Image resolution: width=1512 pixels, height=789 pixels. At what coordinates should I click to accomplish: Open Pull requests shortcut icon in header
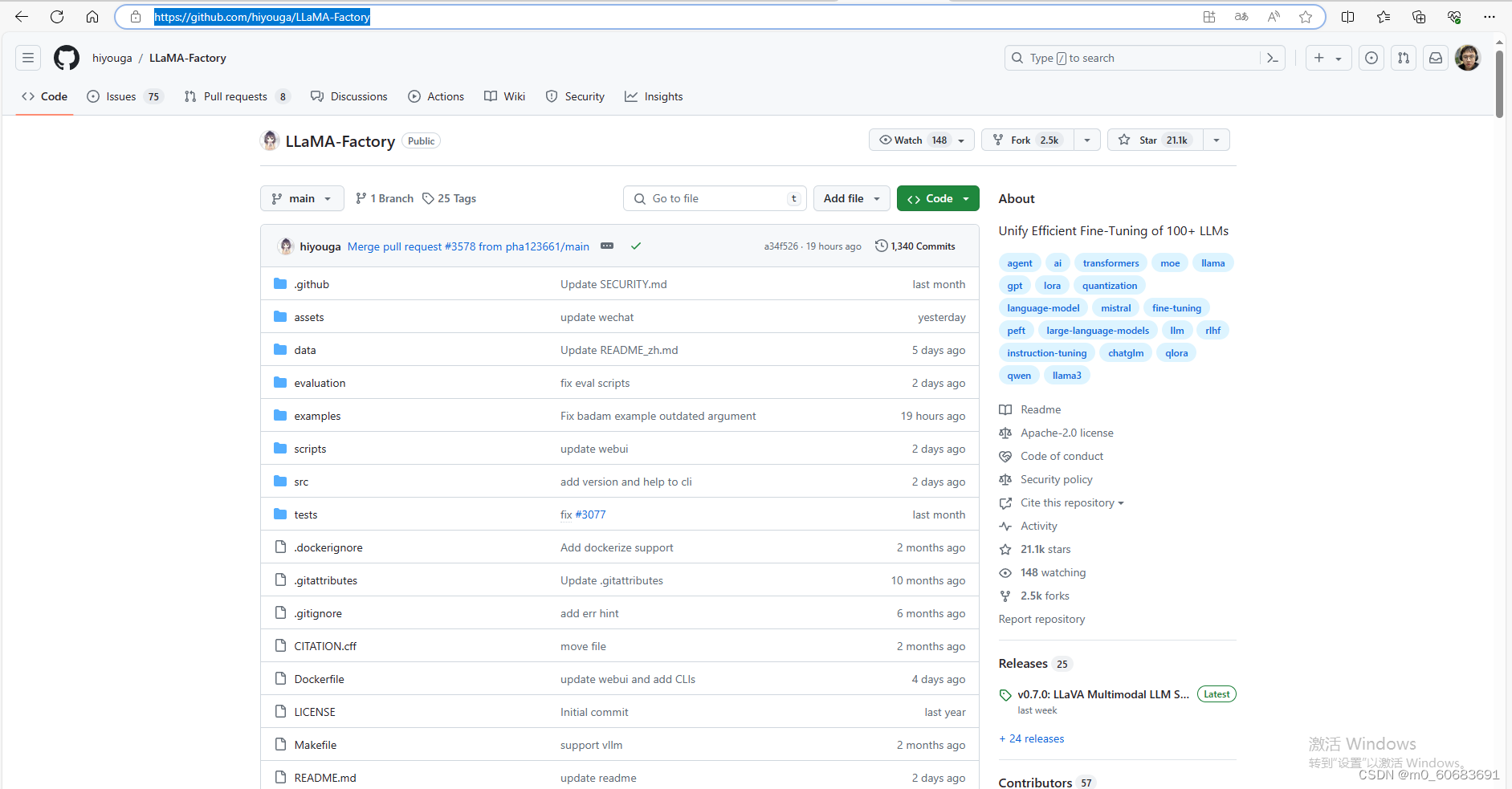coord(1404,58)
